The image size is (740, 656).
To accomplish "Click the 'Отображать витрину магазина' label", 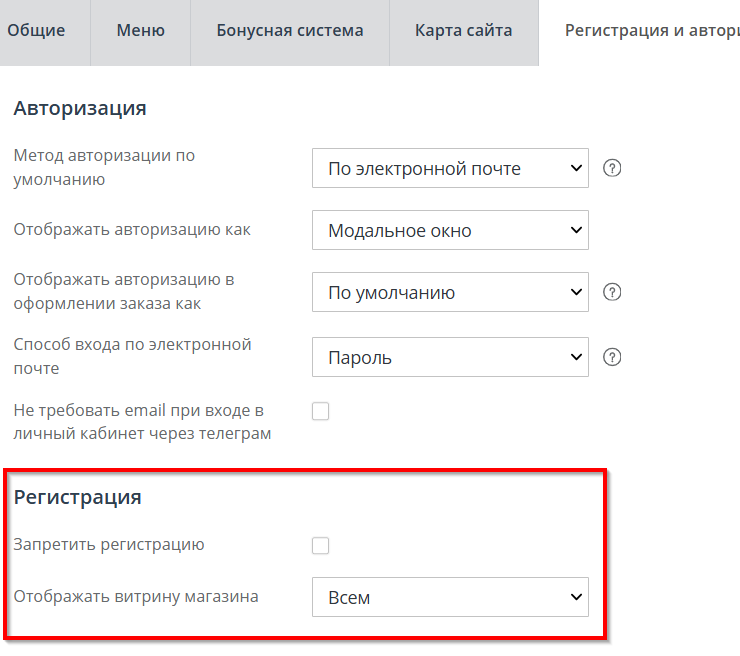I will pos(136,597).
